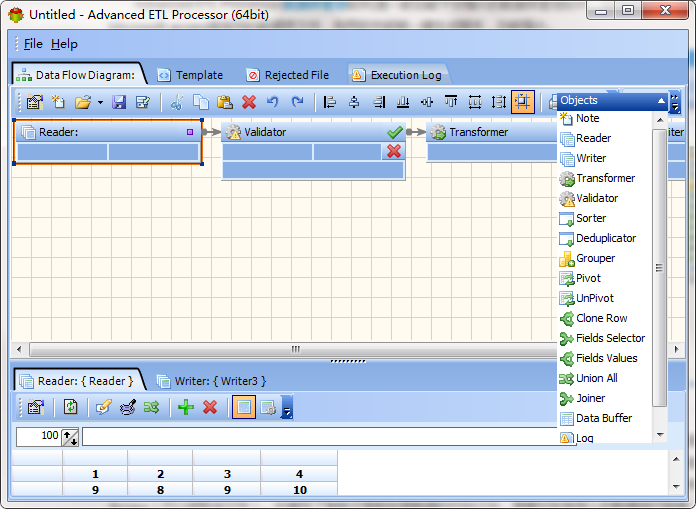Align the objects' vertical centers

(x=427, y=102)
